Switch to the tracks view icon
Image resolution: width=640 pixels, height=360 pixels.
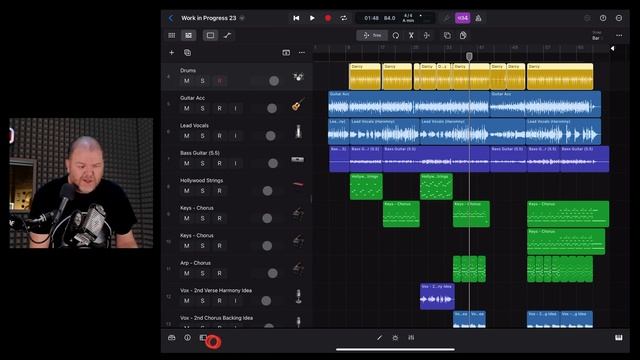pyautogui.click(x=189, y=36)
